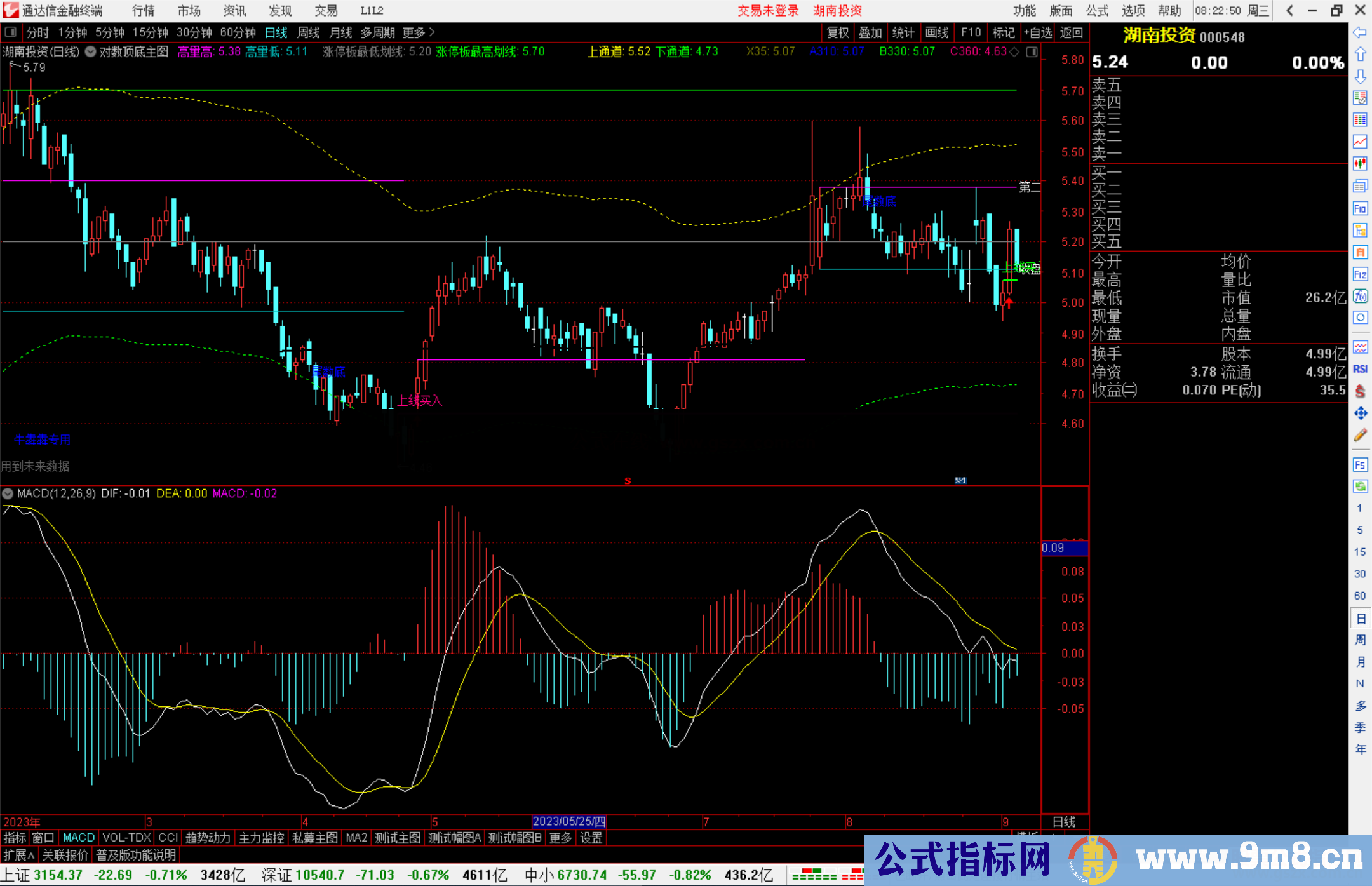The width and height of the screenshot is (1372, 886).
Task: Toggle the left panel button beside 分时
Action: (x=11, y=32)
